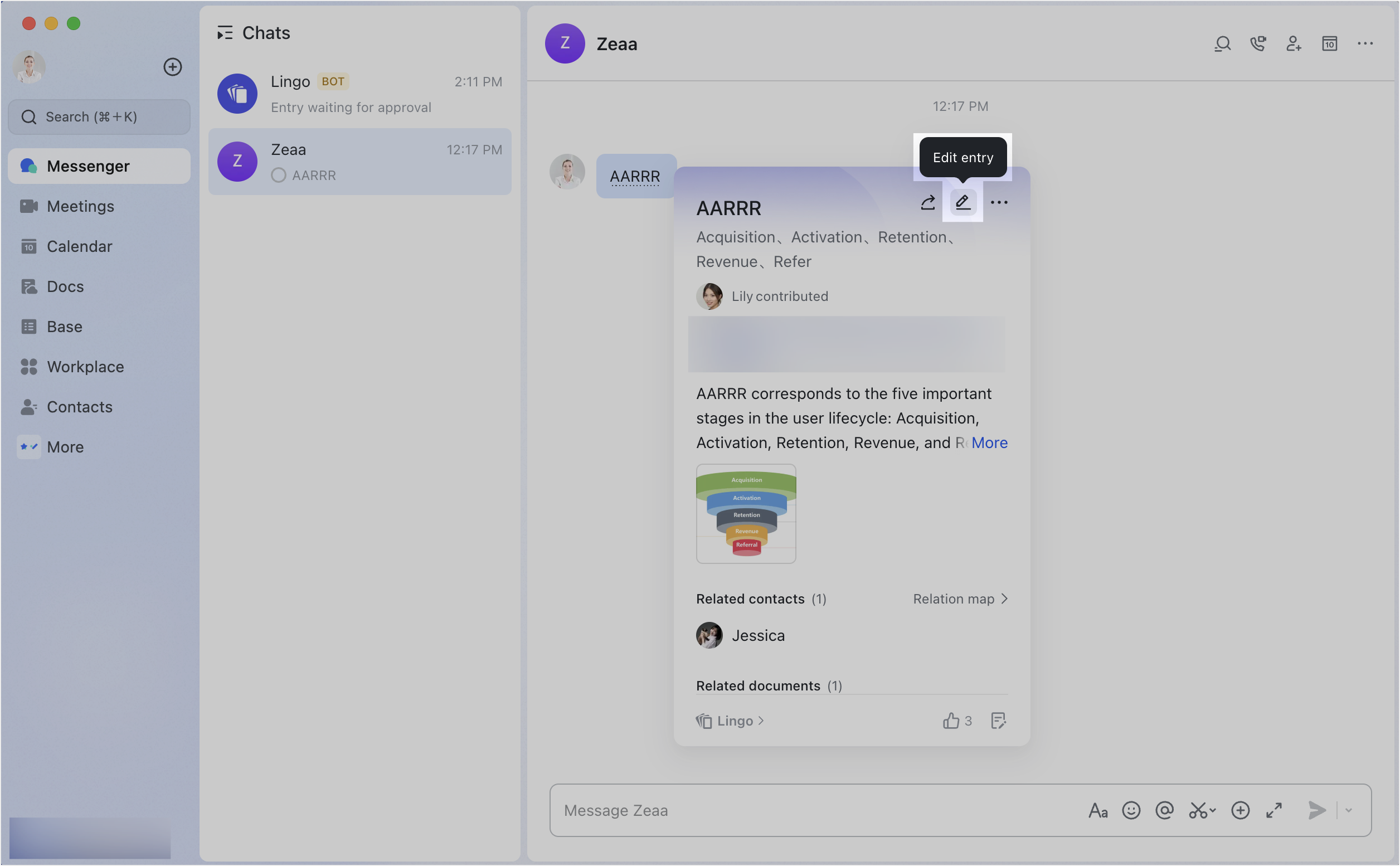Add a member to the Zeaa chat

pyautogui.click(x=1294, y=43)
